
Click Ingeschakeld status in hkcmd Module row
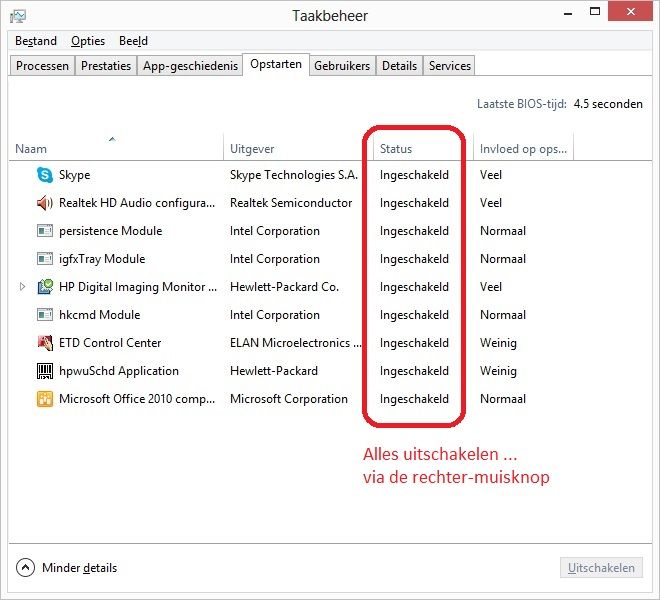414,315
